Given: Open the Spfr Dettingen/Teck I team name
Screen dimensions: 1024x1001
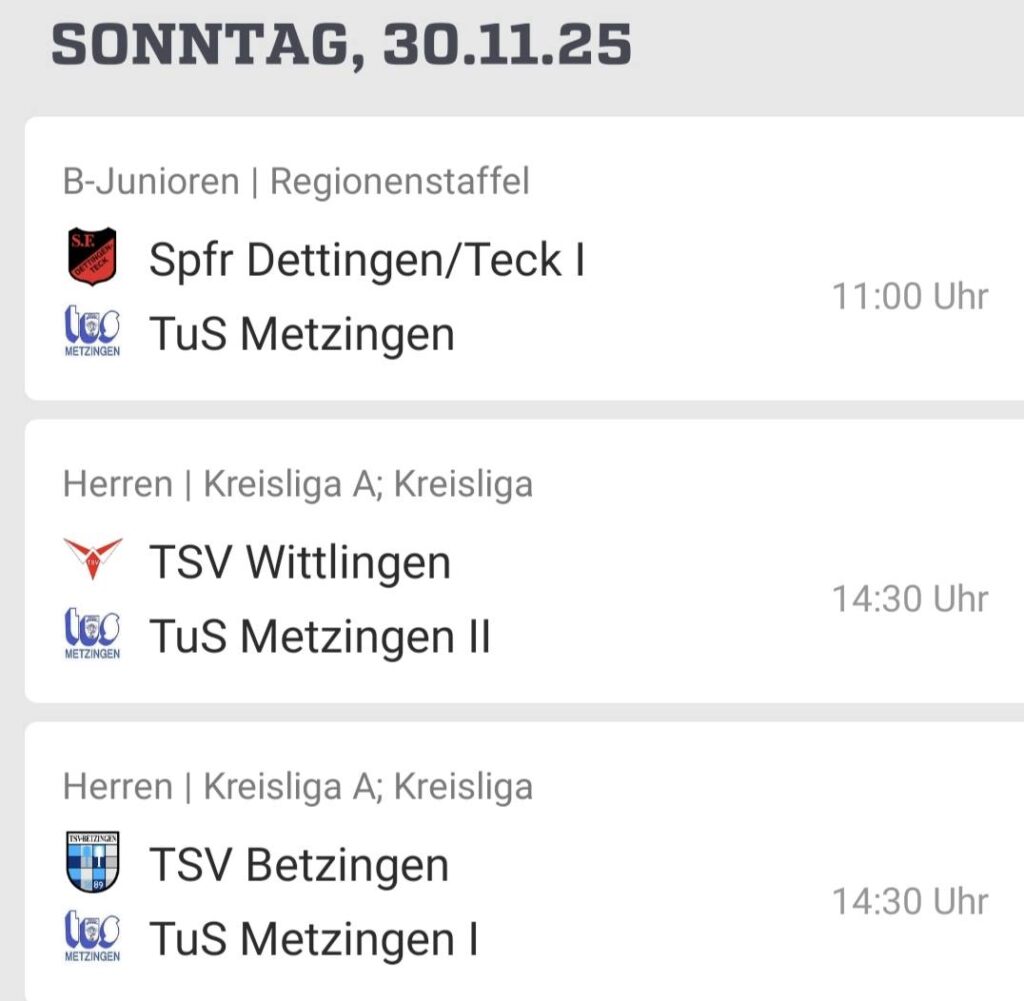Looking at the screenshot, I should 366,260.
